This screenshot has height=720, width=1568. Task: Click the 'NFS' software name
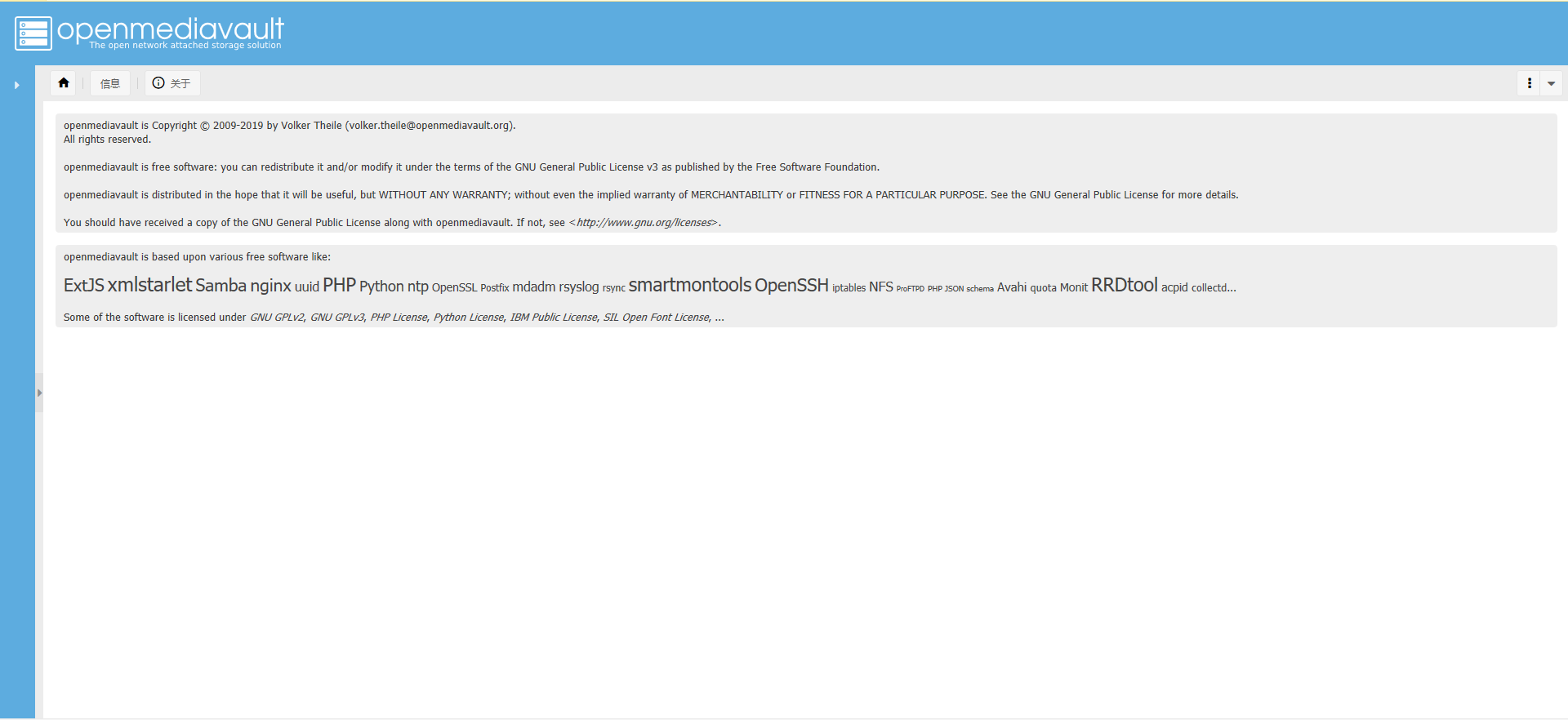pyautogui.click(x=880, y=287)
